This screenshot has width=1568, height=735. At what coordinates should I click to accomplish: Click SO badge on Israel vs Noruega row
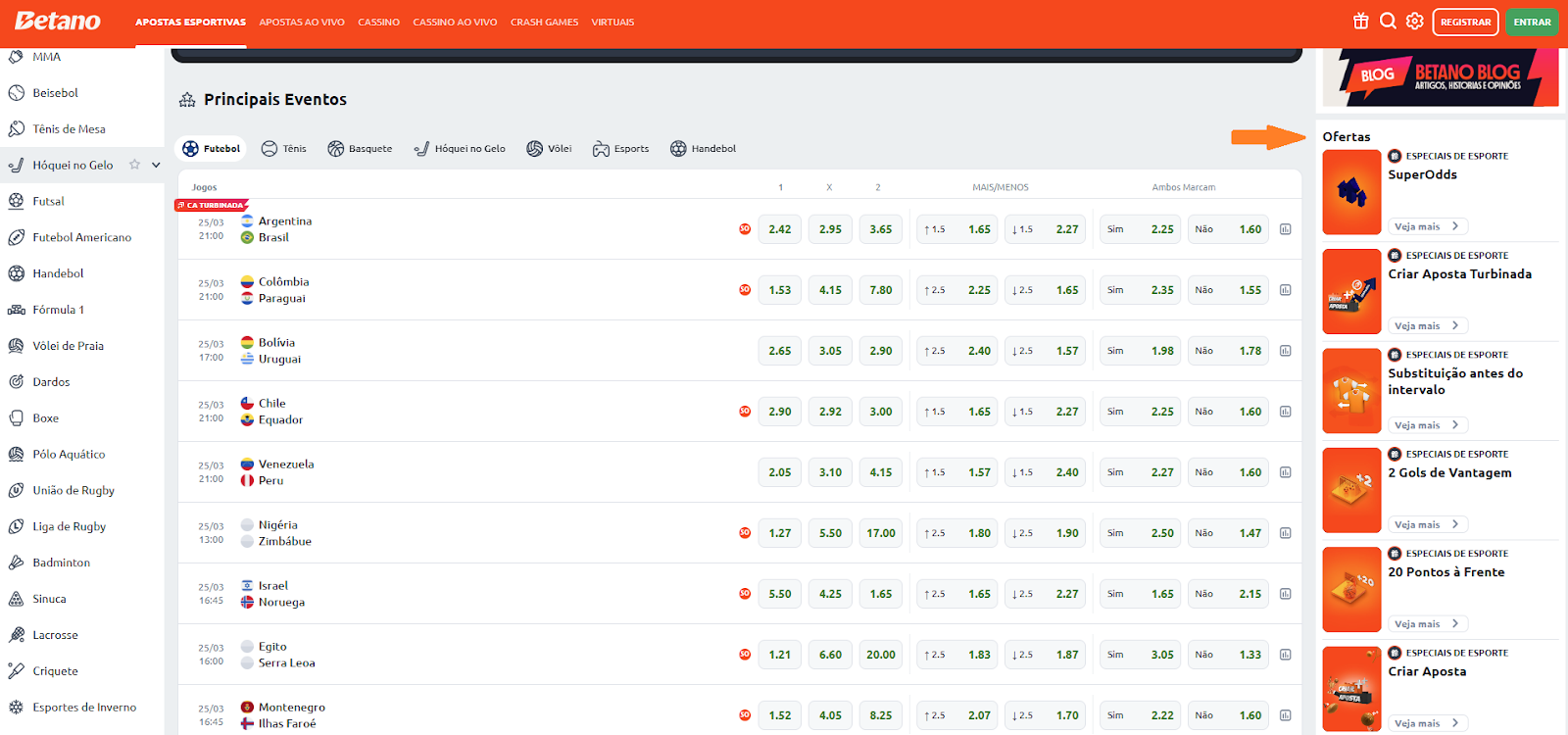coord(745,594)
